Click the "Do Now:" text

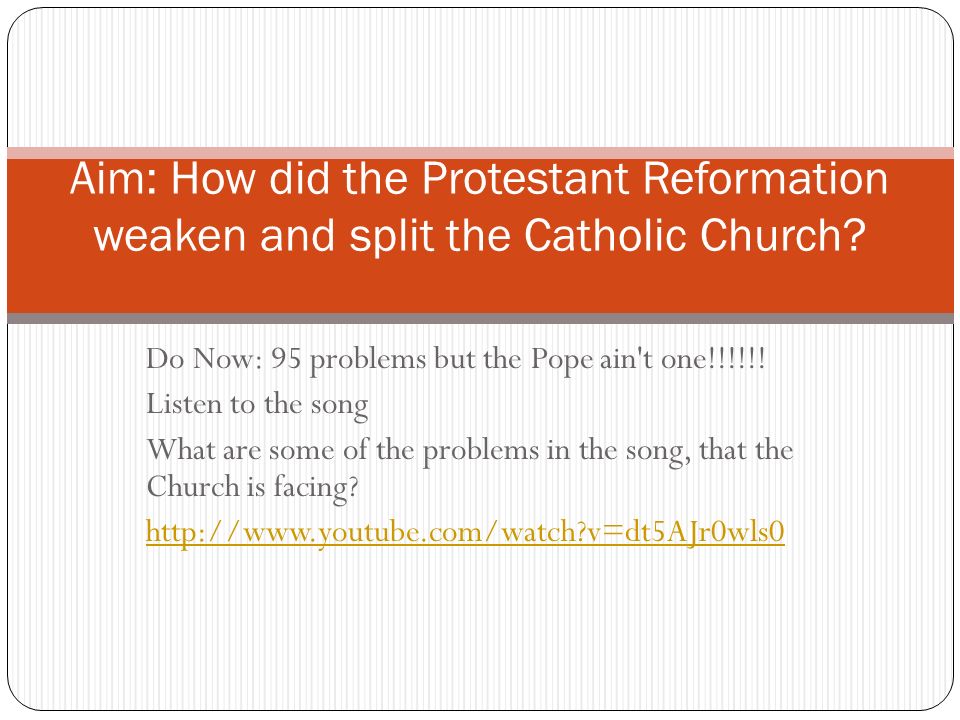(x=204, y=359)
